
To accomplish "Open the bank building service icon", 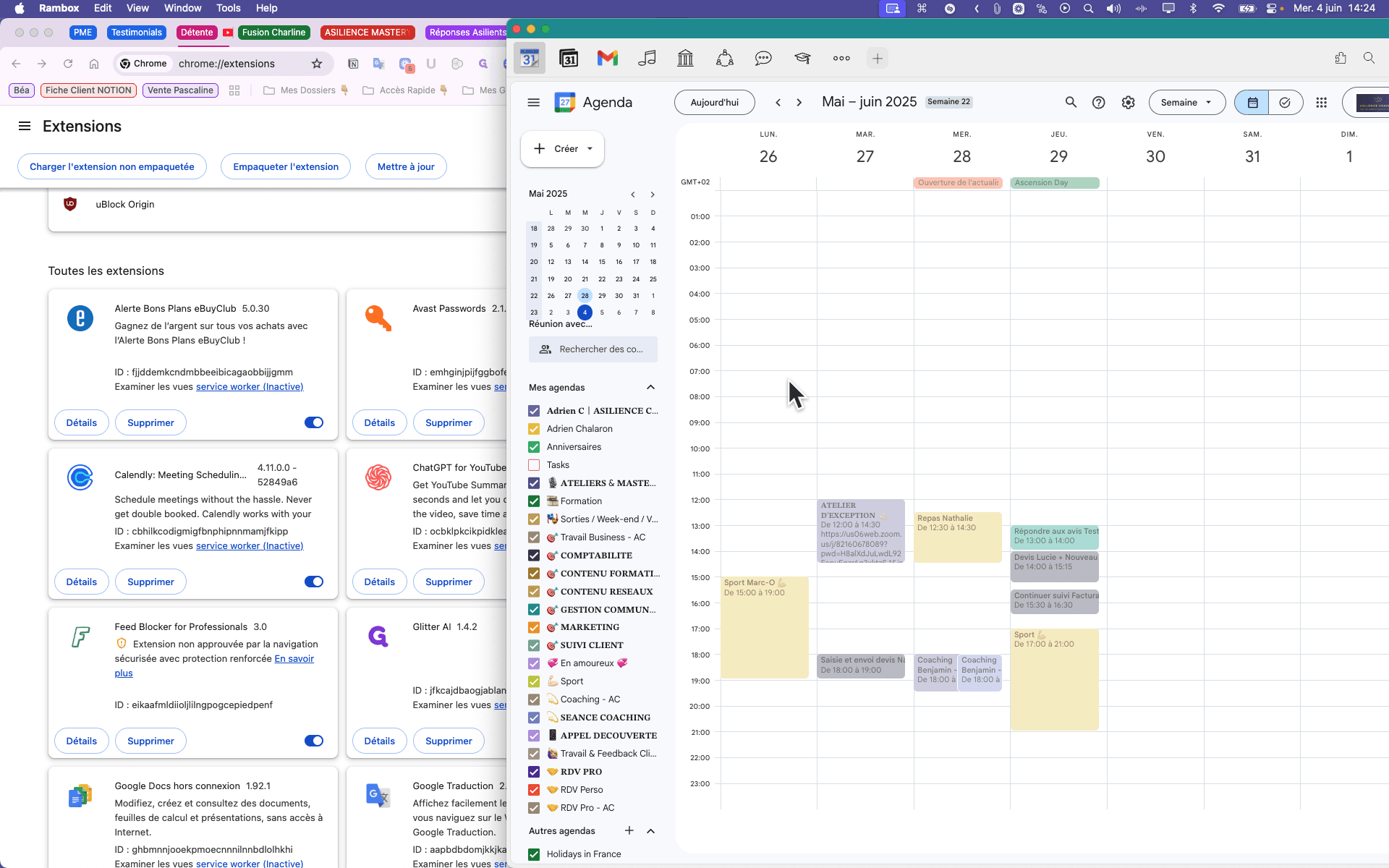I will click(685, 59).
